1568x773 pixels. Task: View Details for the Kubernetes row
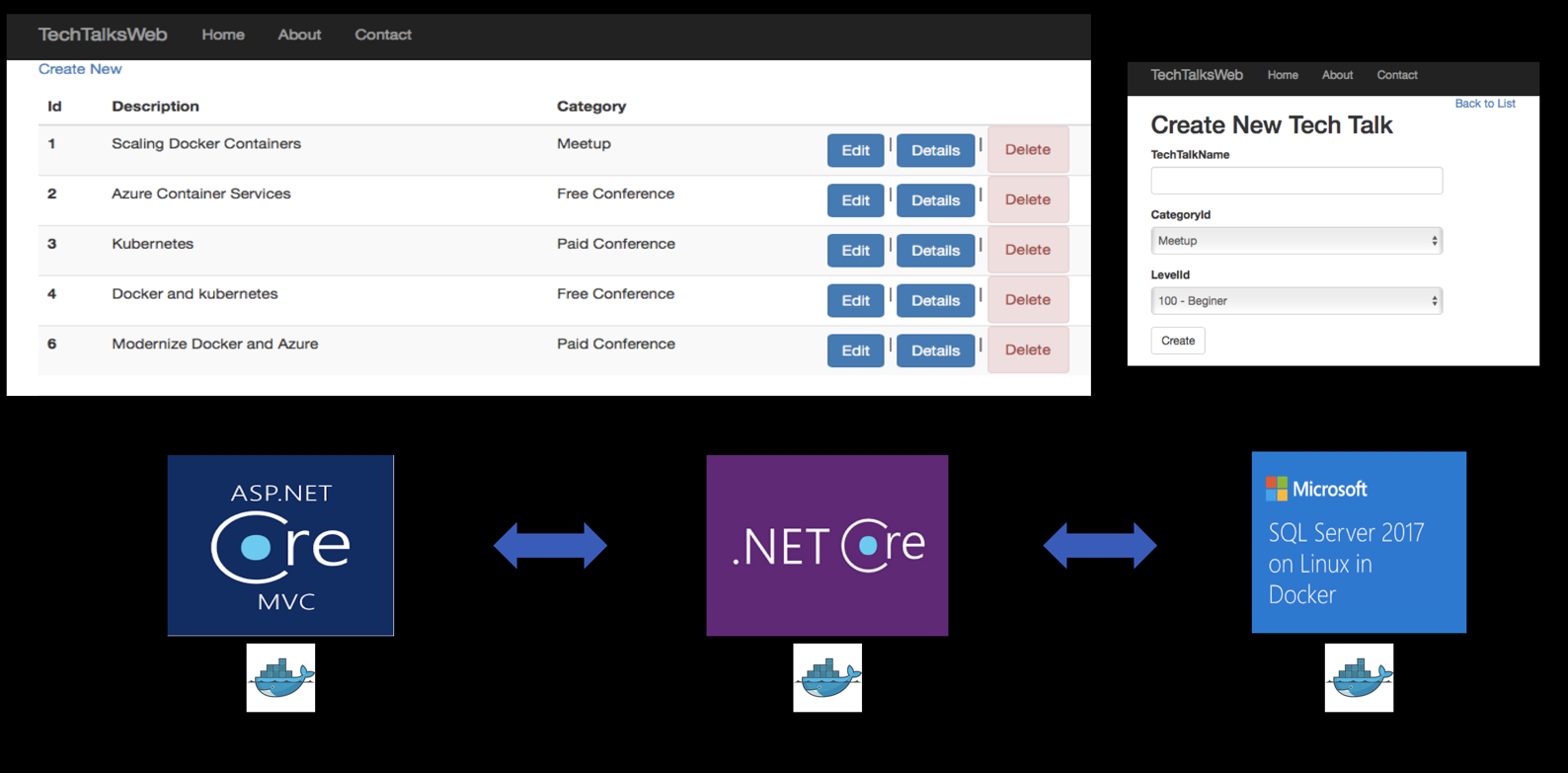tap(935, 251)
